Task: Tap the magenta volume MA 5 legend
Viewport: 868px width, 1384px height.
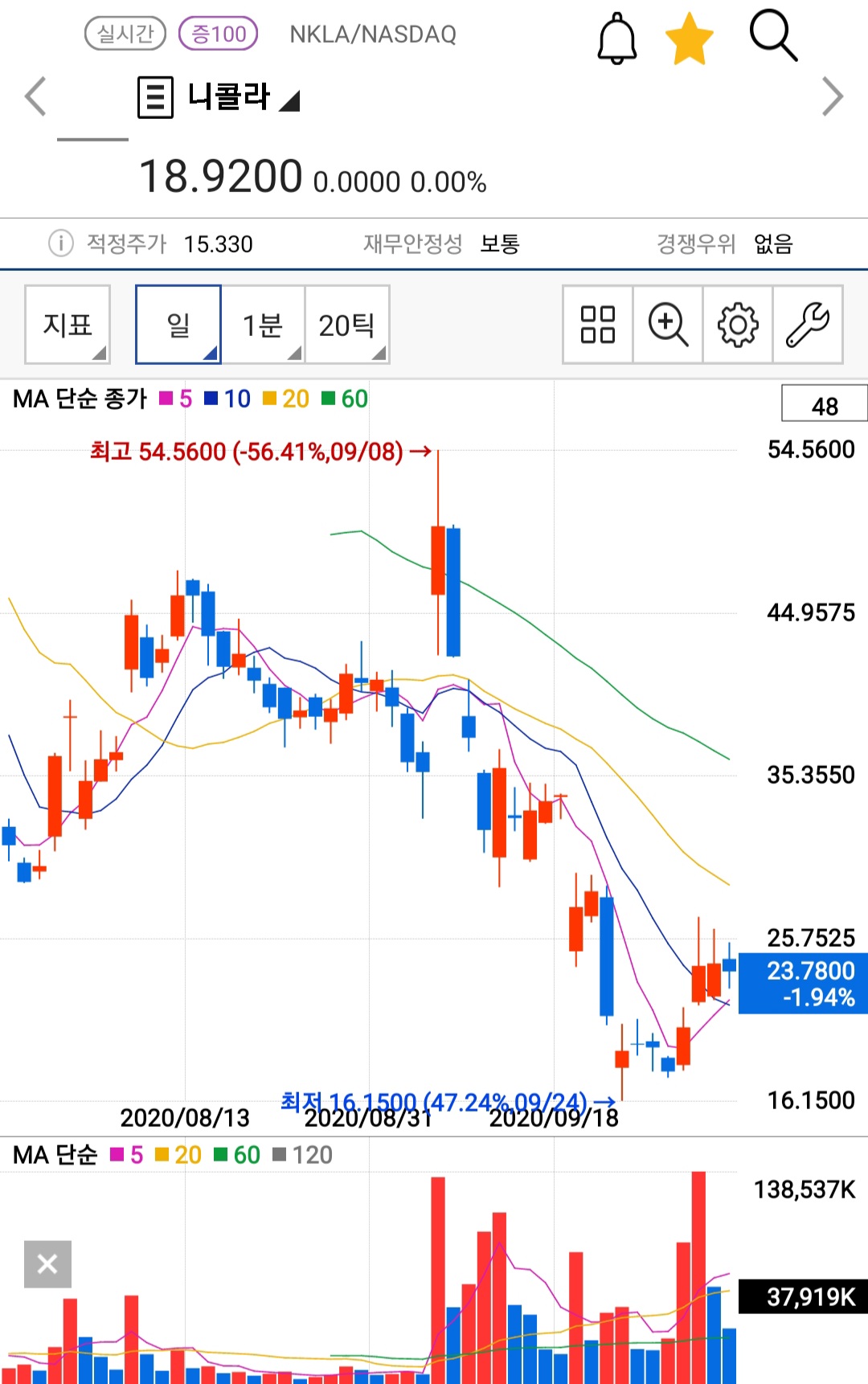Action: click(x=127, y=1155)
